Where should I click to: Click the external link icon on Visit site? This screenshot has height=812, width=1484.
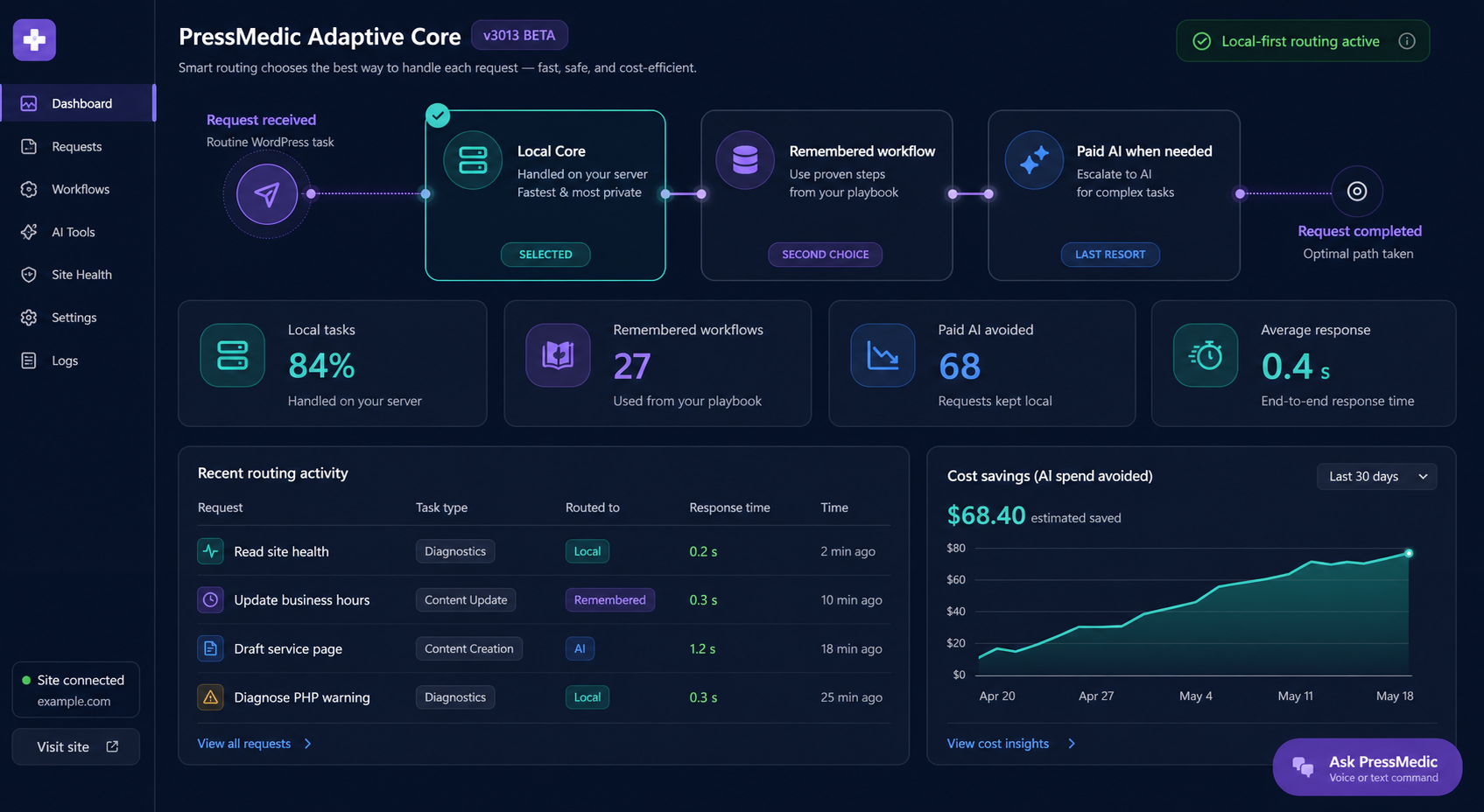pyautogui.click(x=112, y=746)
